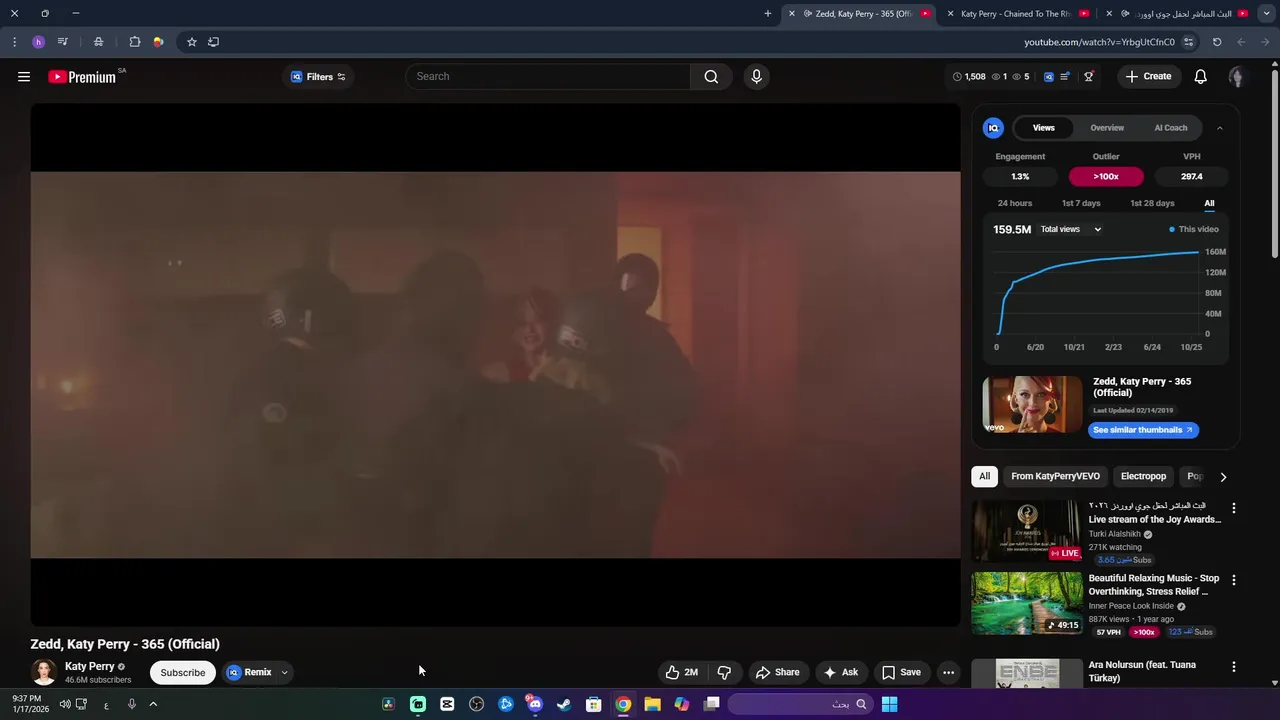Dislike the video
This screenshot has width=1280, height=720.
[725, 673]
